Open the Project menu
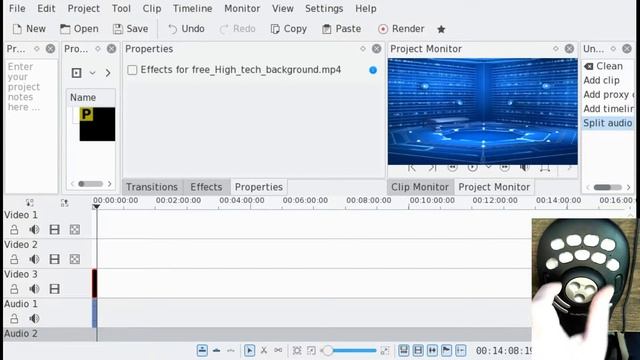 pyautogui.click(x=84, y=9)
